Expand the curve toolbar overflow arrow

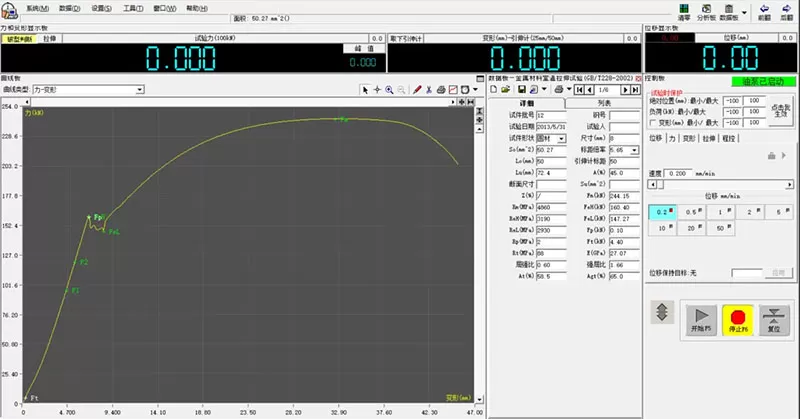[476, 90]
